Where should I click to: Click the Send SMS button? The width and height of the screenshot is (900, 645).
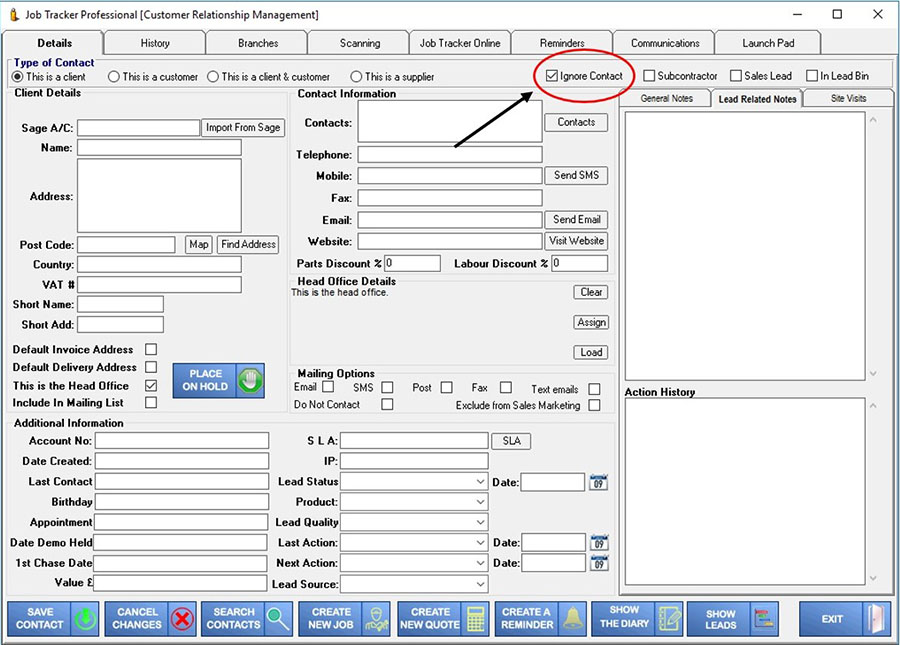576,176
